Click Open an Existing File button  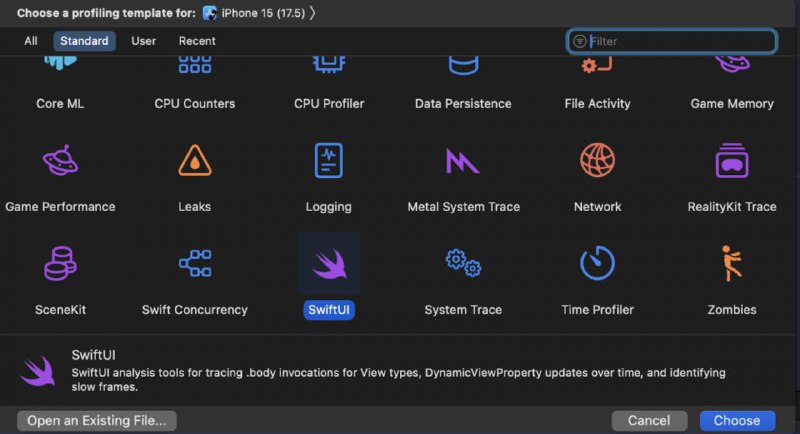97,421
